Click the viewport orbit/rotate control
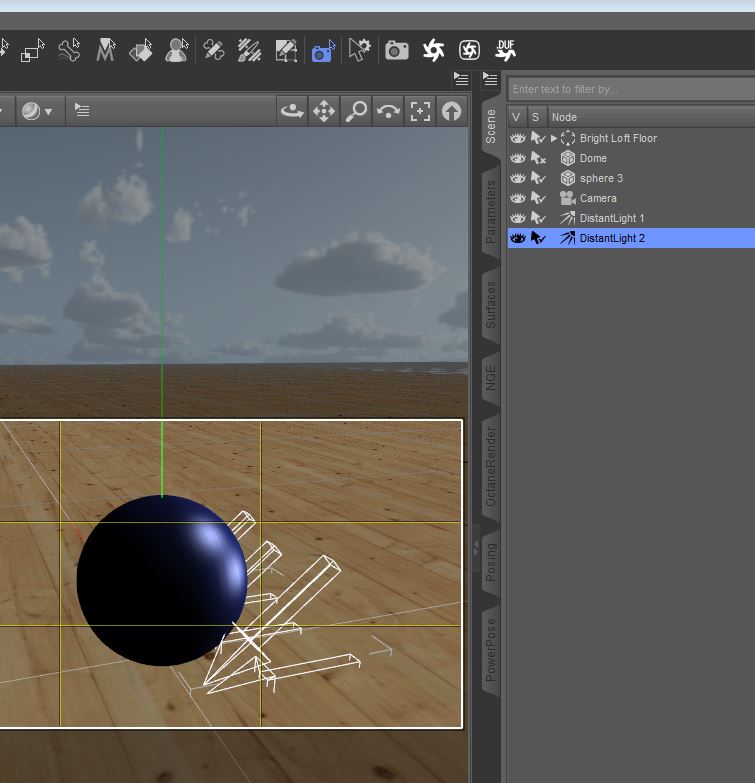The width and height of the screenshot is (755, 783). [x=292, y=111]
